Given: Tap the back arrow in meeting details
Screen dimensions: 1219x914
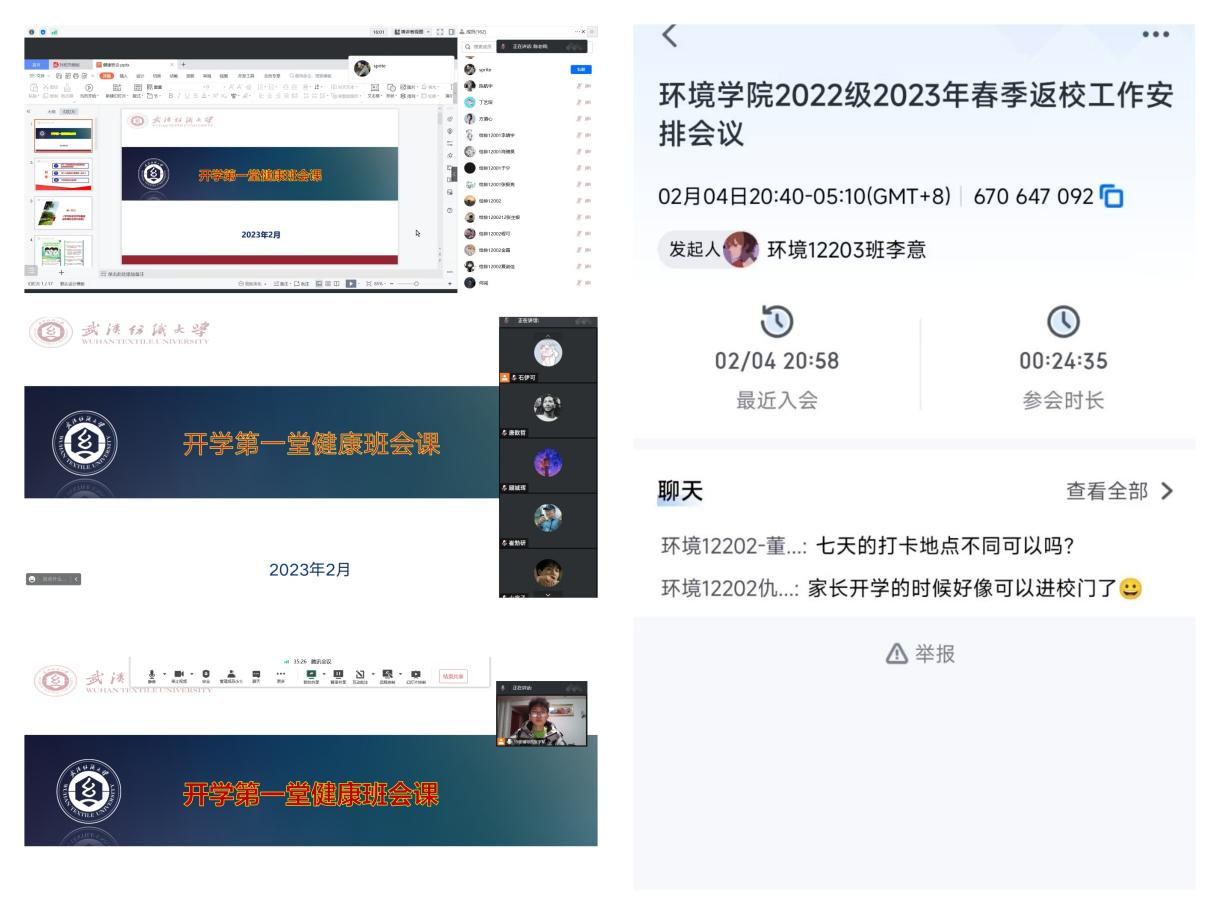Looking at the screenshot, I should [x=670, y=37].
